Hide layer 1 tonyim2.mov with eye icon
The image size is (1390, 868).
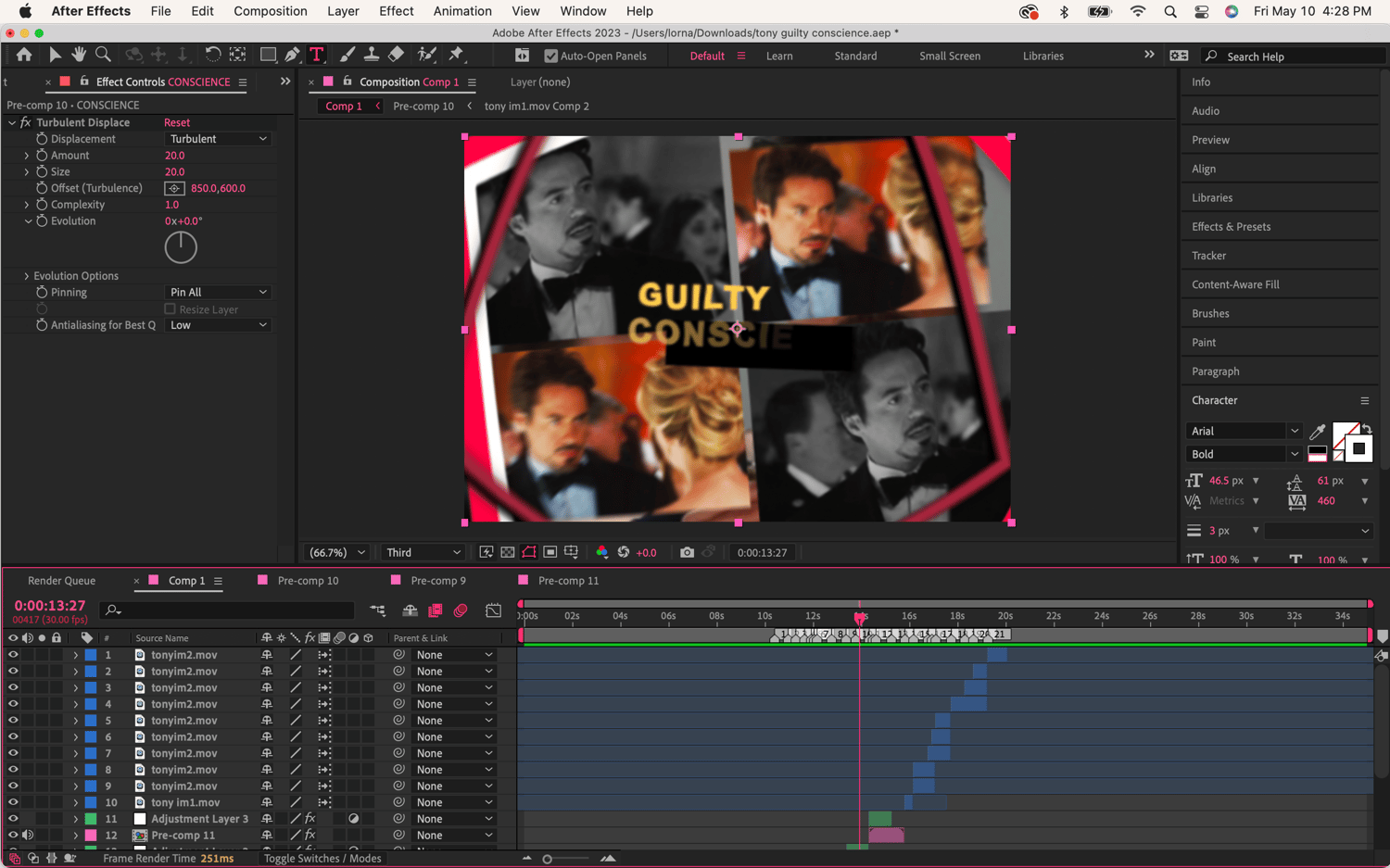(13, 655)
